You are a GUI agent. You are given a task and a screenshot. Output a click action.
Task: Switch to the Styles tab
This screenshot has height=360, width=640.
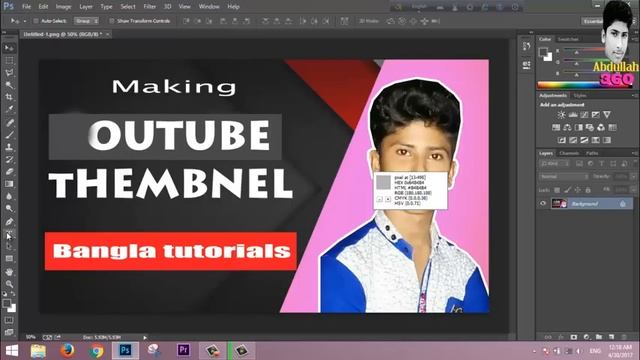tap(580, 96)
